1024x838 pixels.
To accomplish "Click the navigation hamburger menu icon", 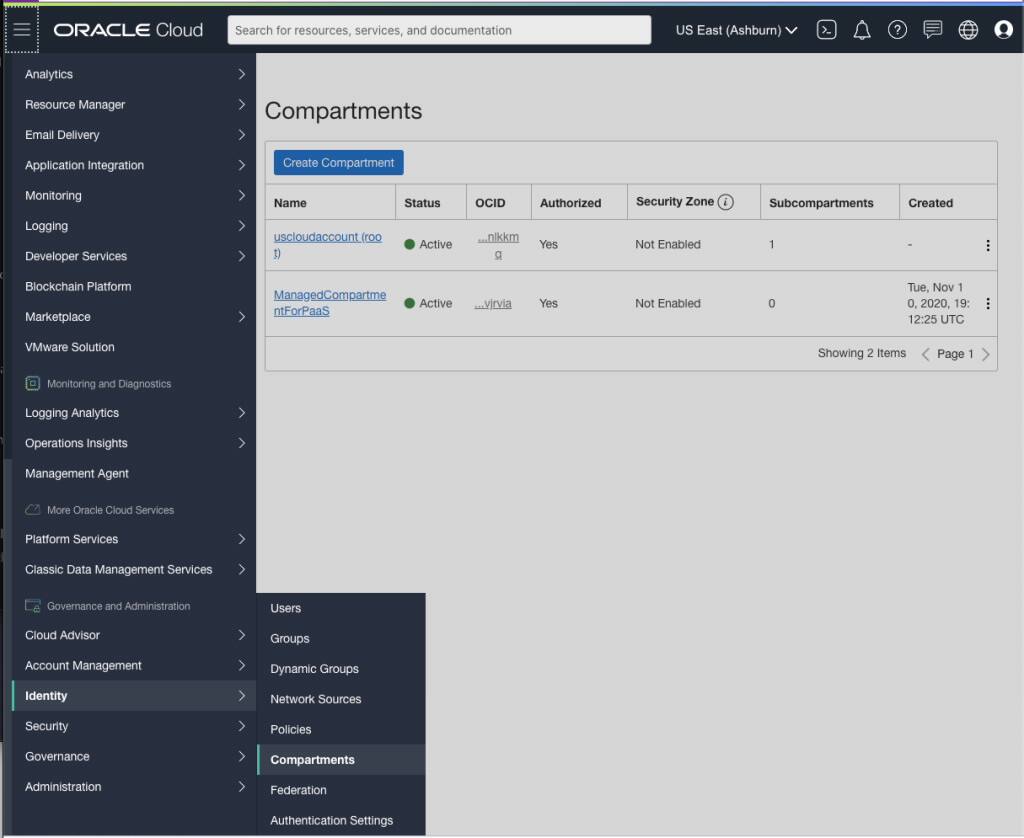I will [x=22, y=28].
